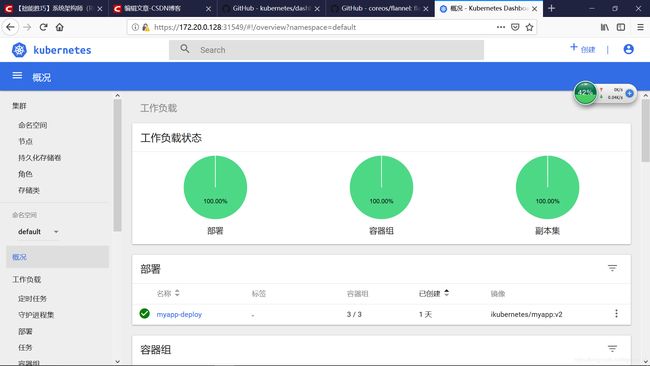This screenshot has height=366, width=650.
Task: Open 集群 cluster section in sidebar
Action: click(19, 106)
